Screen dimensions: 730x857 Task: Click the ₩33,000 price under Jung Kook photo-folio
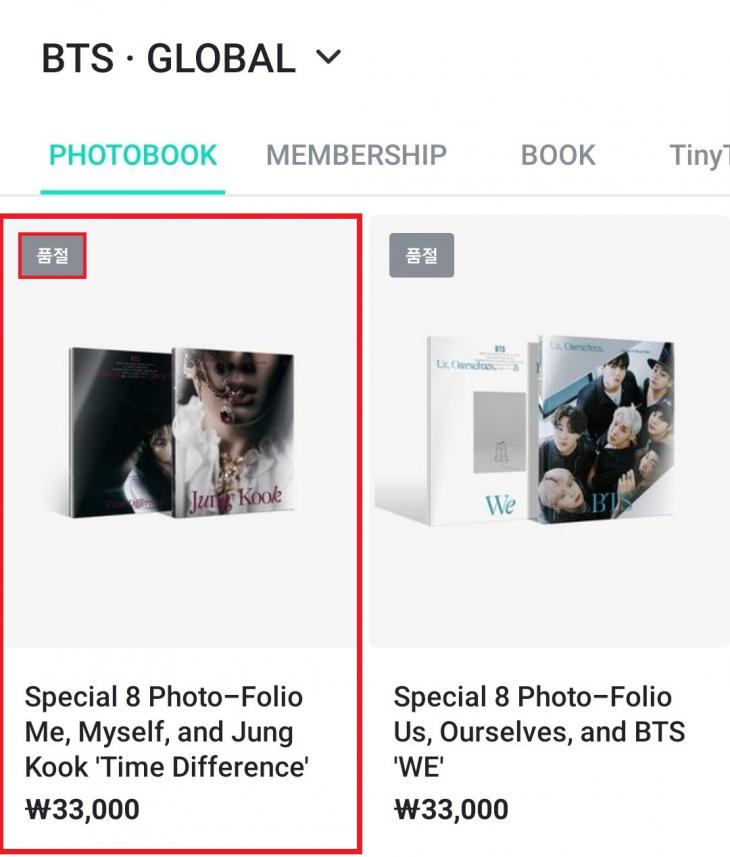tap(82, 809)
